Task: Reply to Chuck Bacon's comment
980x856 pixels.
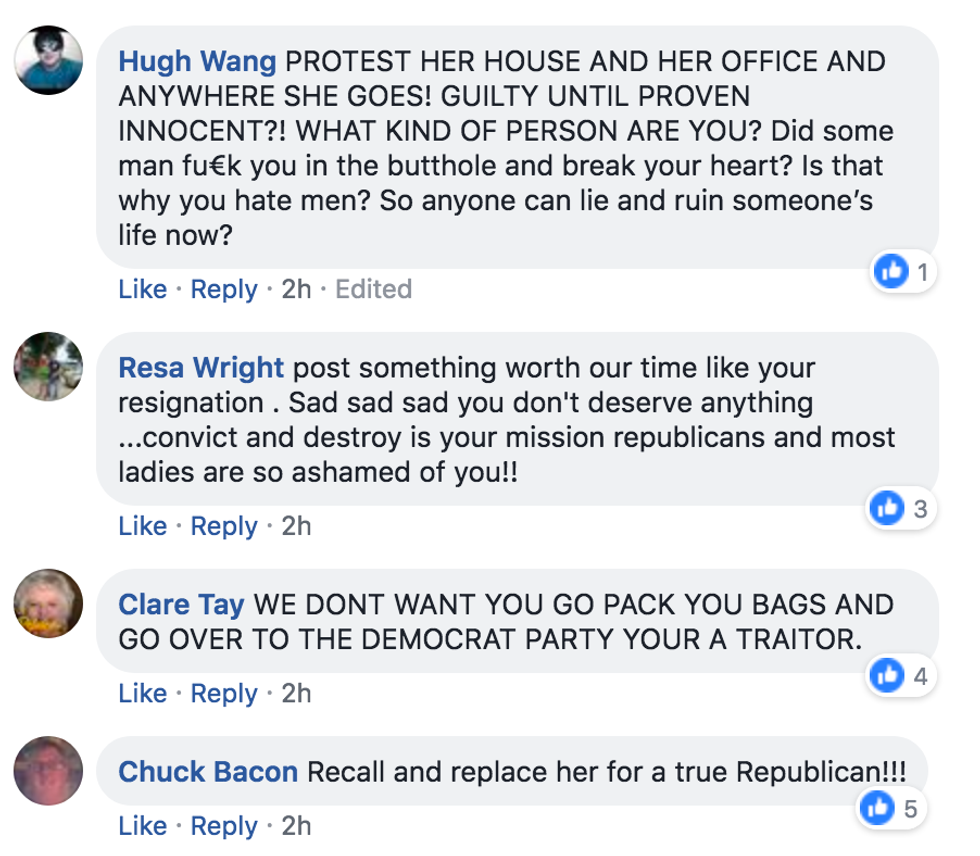Action: coord(224,826)
